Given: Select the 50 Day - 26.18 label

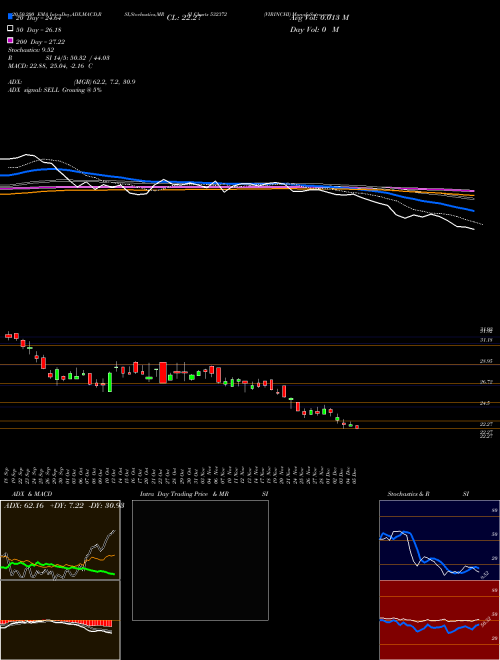Looking at the screenshot, I should pos(40,30).
